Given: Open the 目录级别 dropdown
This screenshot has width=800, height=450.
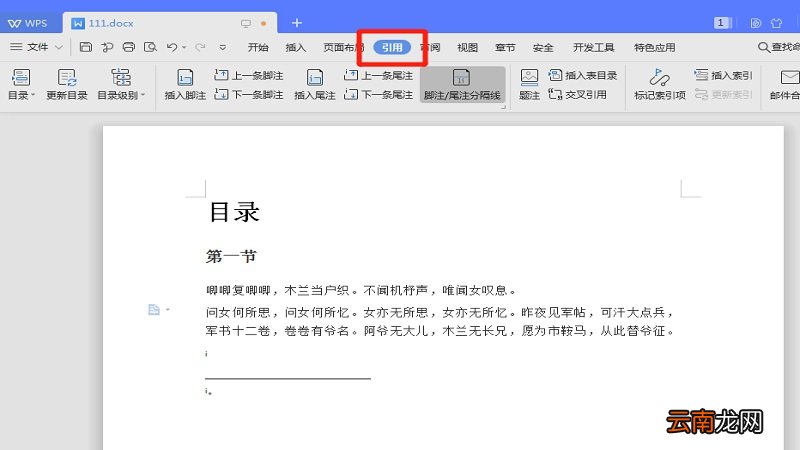Looking at the screenshot, I should pos(121,84).
